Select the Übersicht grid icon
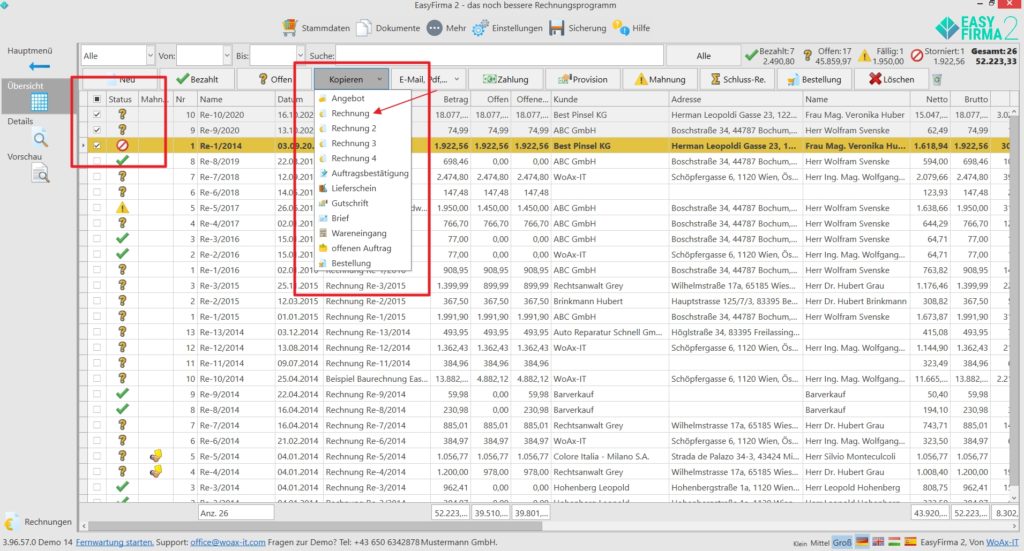 pos(39,102)
